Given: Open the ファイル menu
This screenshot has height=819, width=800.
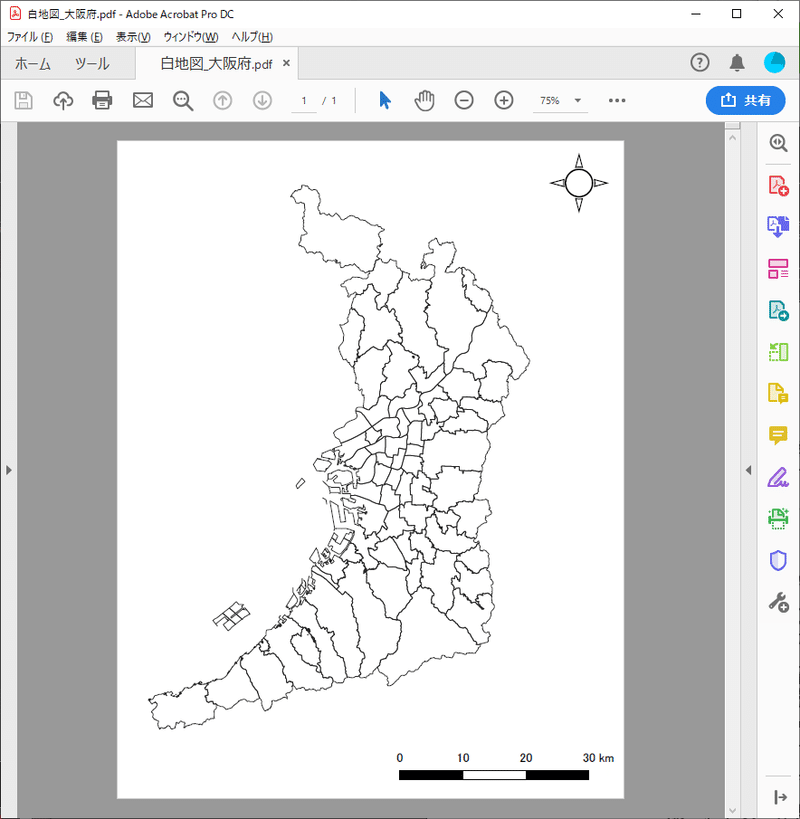Looking at the screenshot, I should 30,37.
